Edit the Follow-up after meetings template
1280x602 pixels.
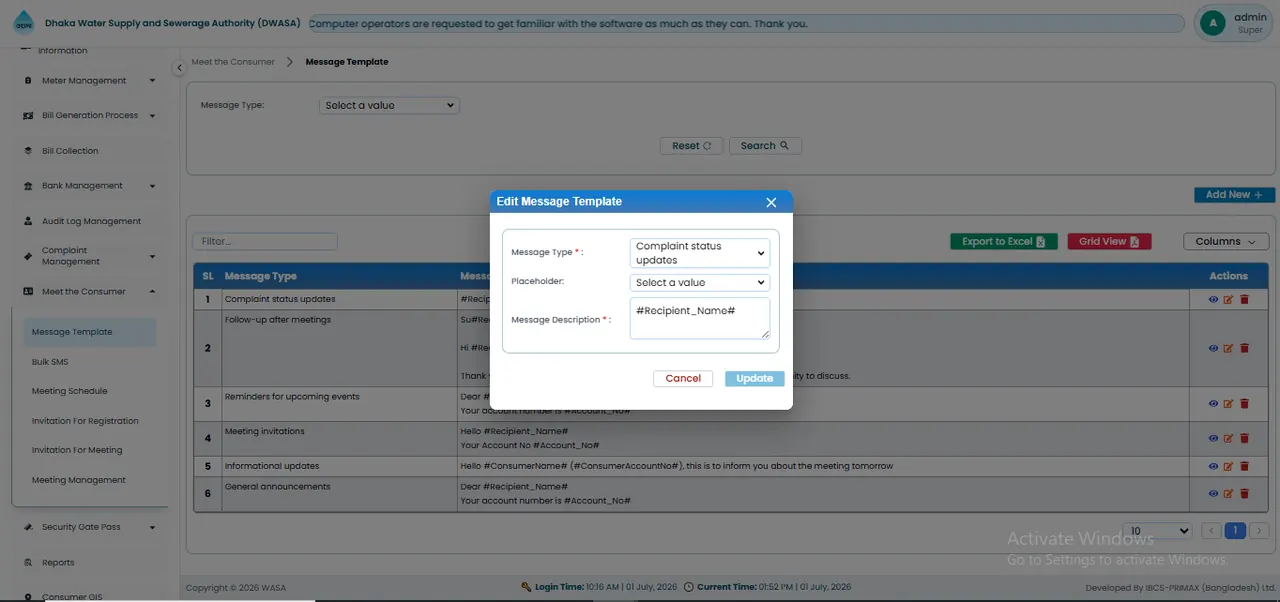pos(1229,348)
